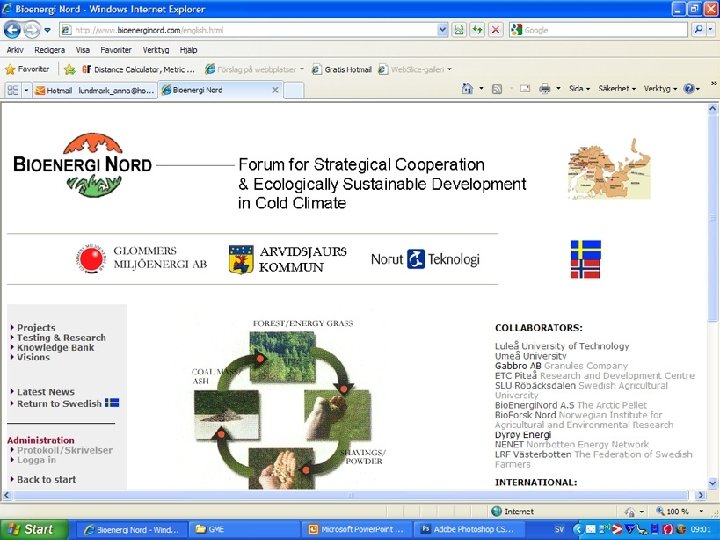Click the Google search box
Viewport: 720px width, 540px height.
(x=598, y=30)
